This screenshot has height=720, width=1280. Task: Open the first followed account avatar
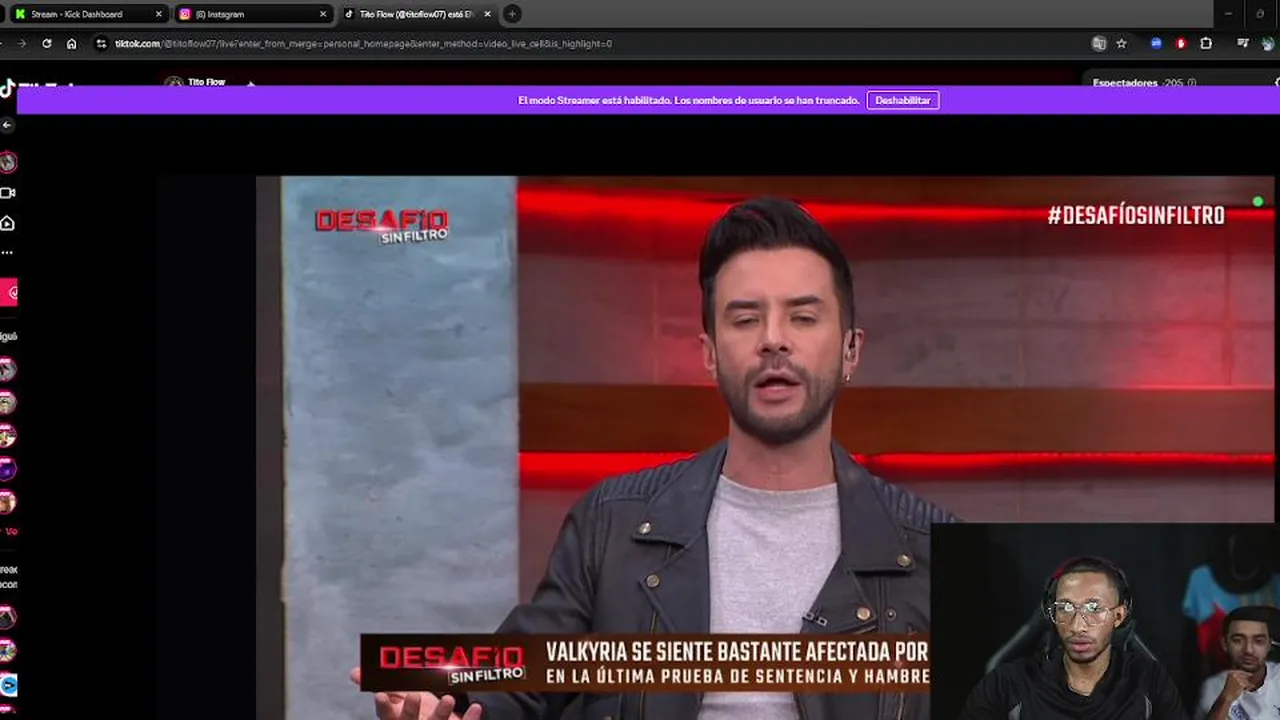[8, 370]
